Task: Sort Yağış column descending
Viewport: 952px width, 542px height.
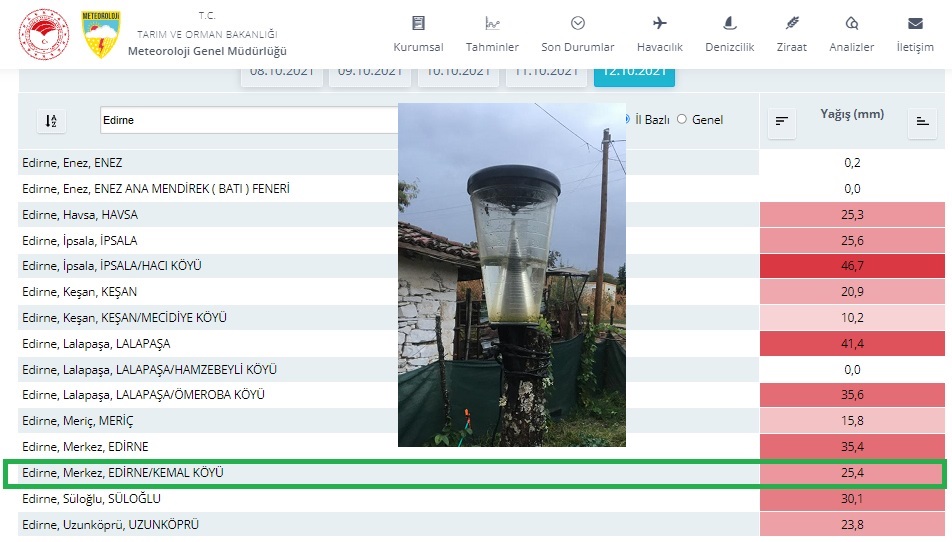Action: [x=782, y=121]
